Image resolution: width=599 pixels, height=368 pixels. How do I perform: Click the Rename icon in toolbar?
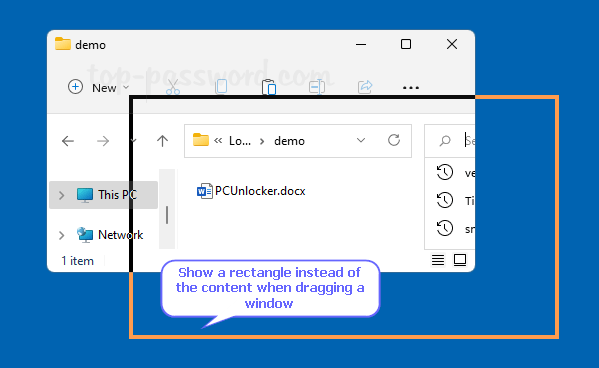317,87
